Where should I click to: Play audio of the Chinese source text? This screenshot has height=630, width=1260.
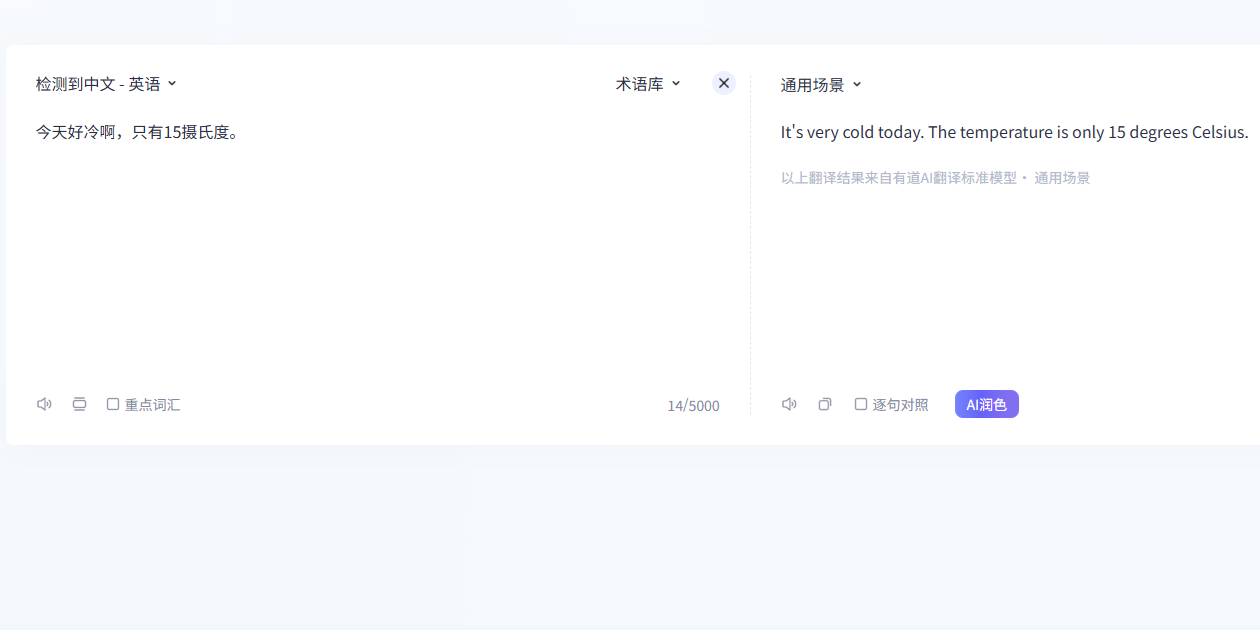click(44, 404)
